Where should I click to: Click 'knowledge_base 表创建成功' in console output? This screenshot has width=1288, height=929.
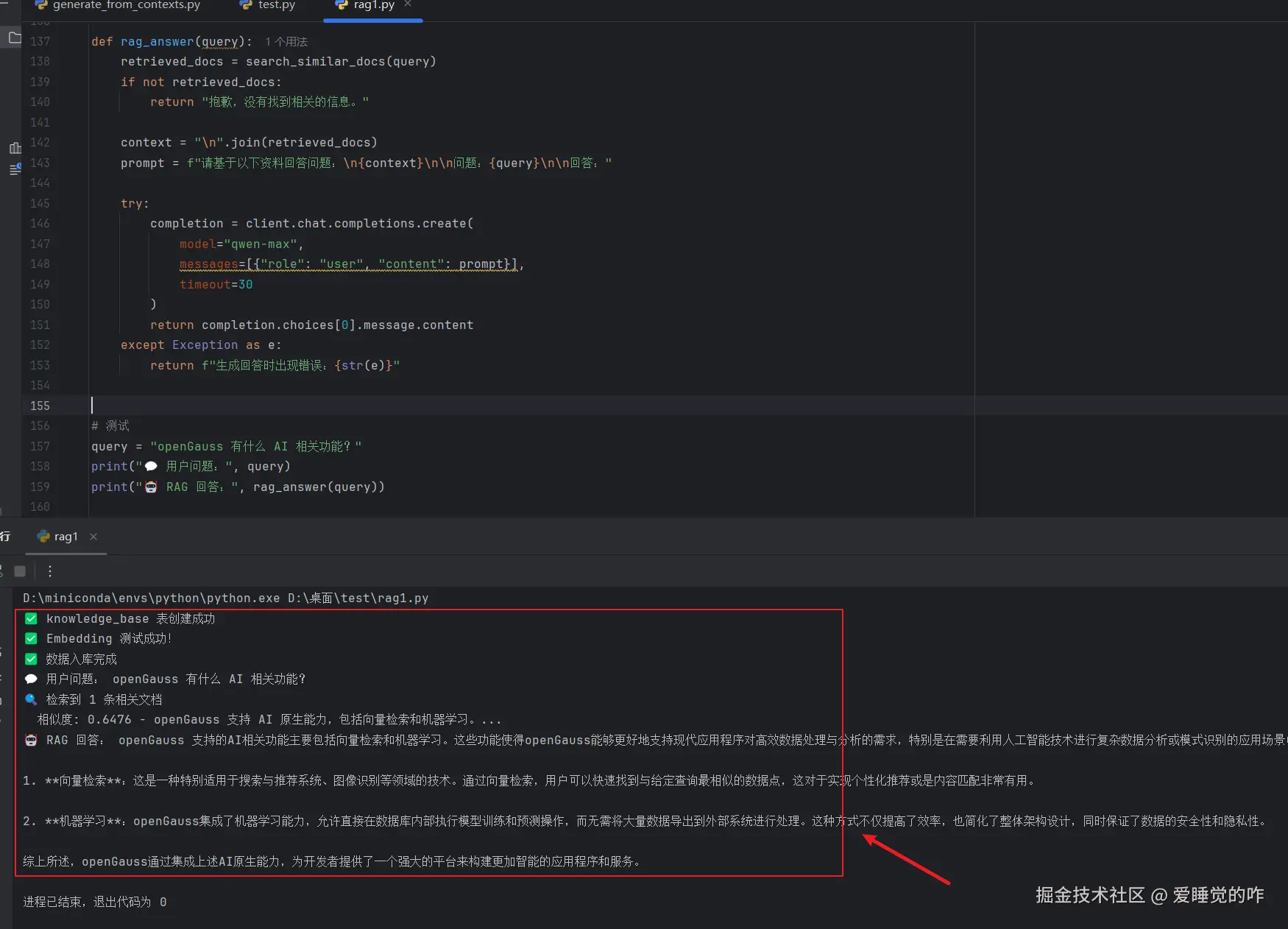pyautogui.click(x=130, y=619)
